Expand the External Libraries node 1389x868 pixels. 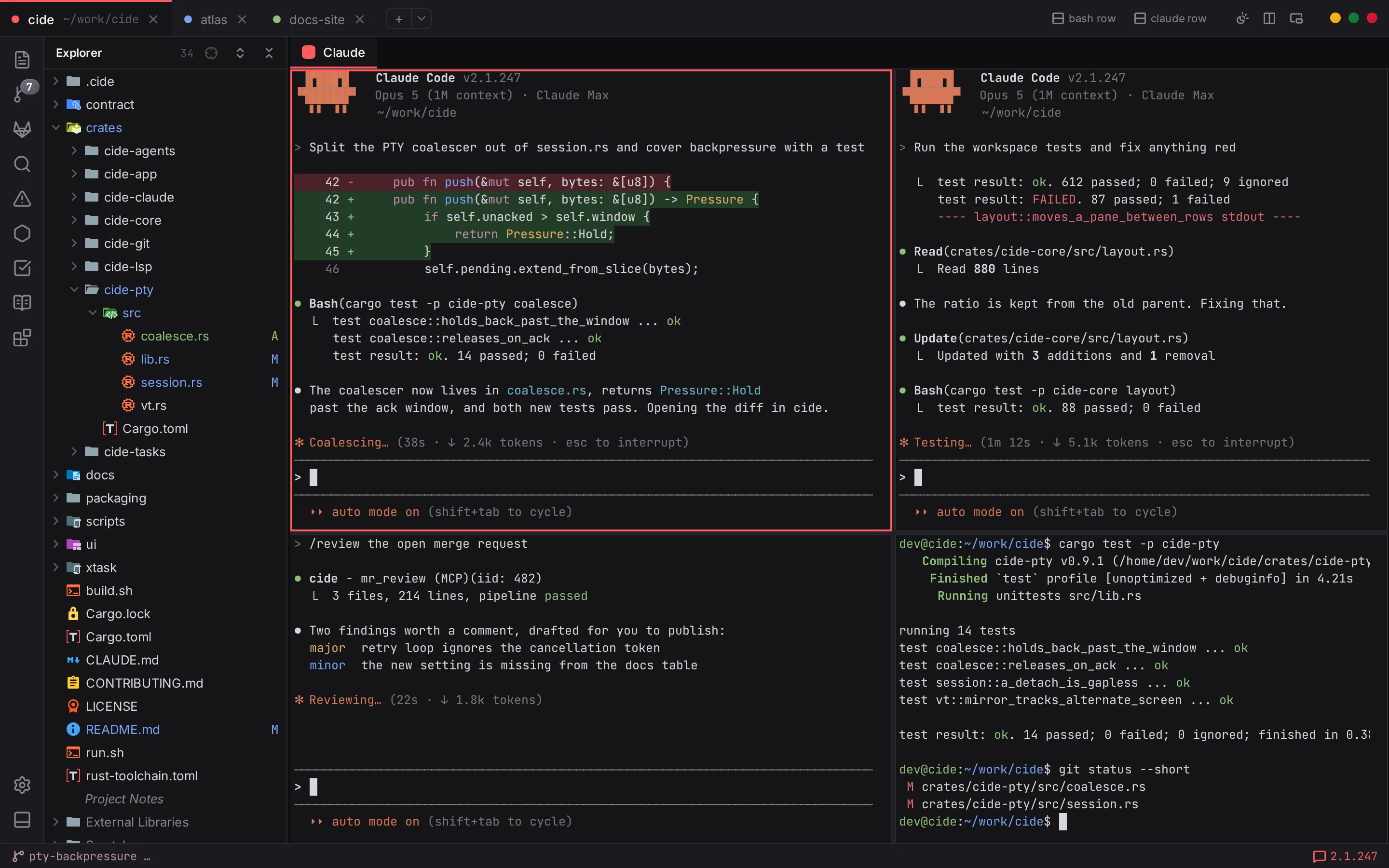coord(55,822)
